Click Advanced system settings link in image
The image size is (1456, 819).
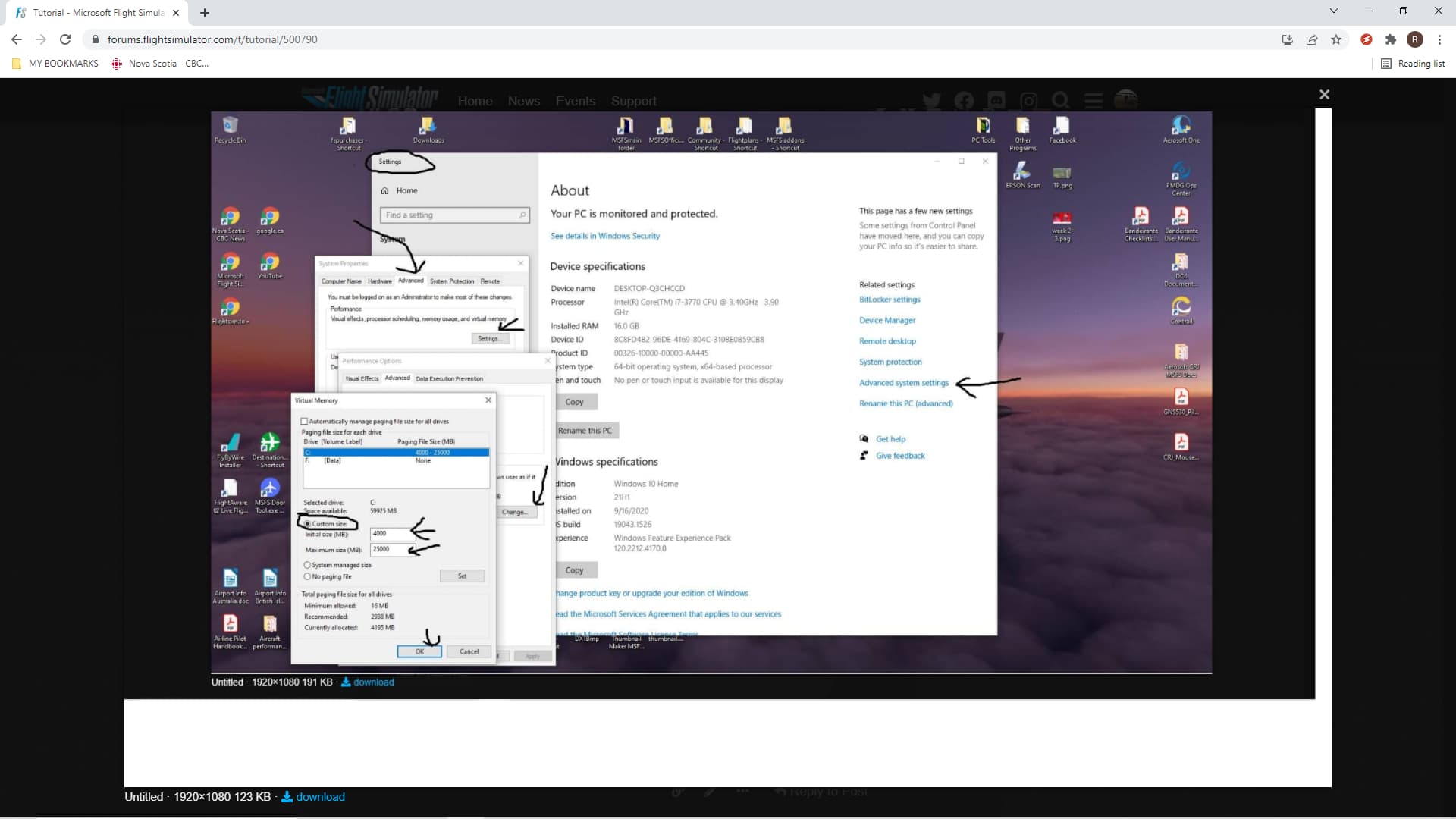[x=903, y=383]
